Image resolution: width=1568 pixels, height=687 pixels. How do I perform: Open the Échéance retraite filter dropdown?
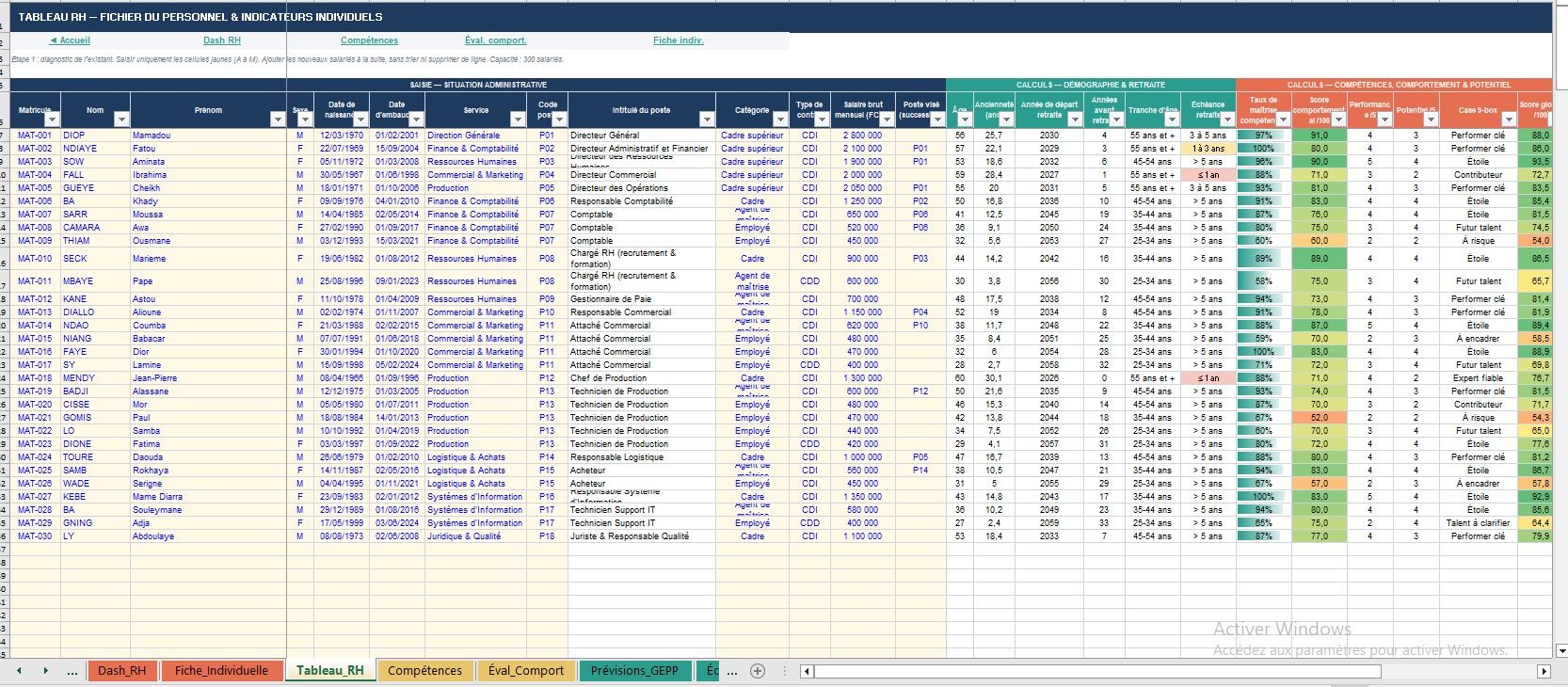[x=1226, y=120]
